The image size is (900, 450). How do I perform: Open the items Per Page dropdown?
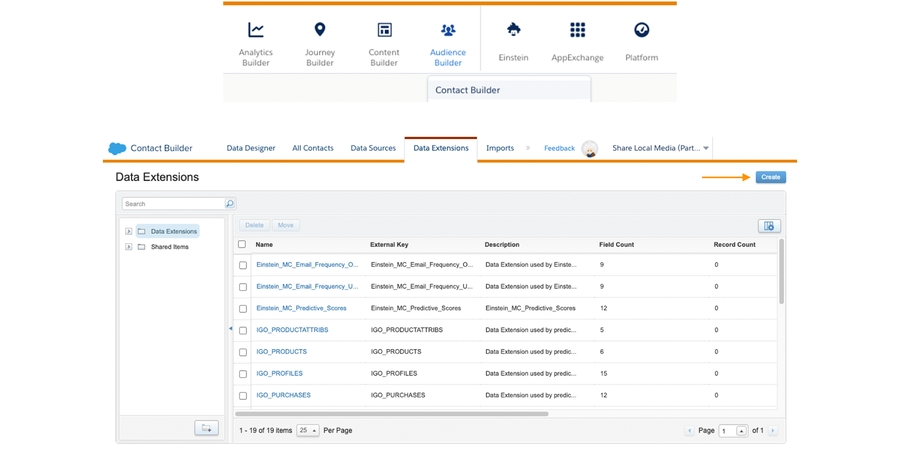click(x=308, y=430)
